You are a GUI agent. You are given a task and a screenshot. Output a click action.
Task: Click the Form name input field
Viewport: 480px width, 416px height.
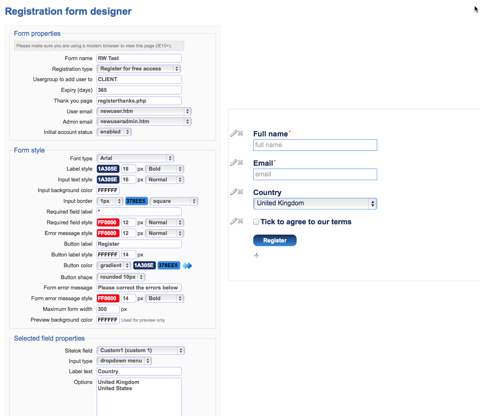[139, 58]
